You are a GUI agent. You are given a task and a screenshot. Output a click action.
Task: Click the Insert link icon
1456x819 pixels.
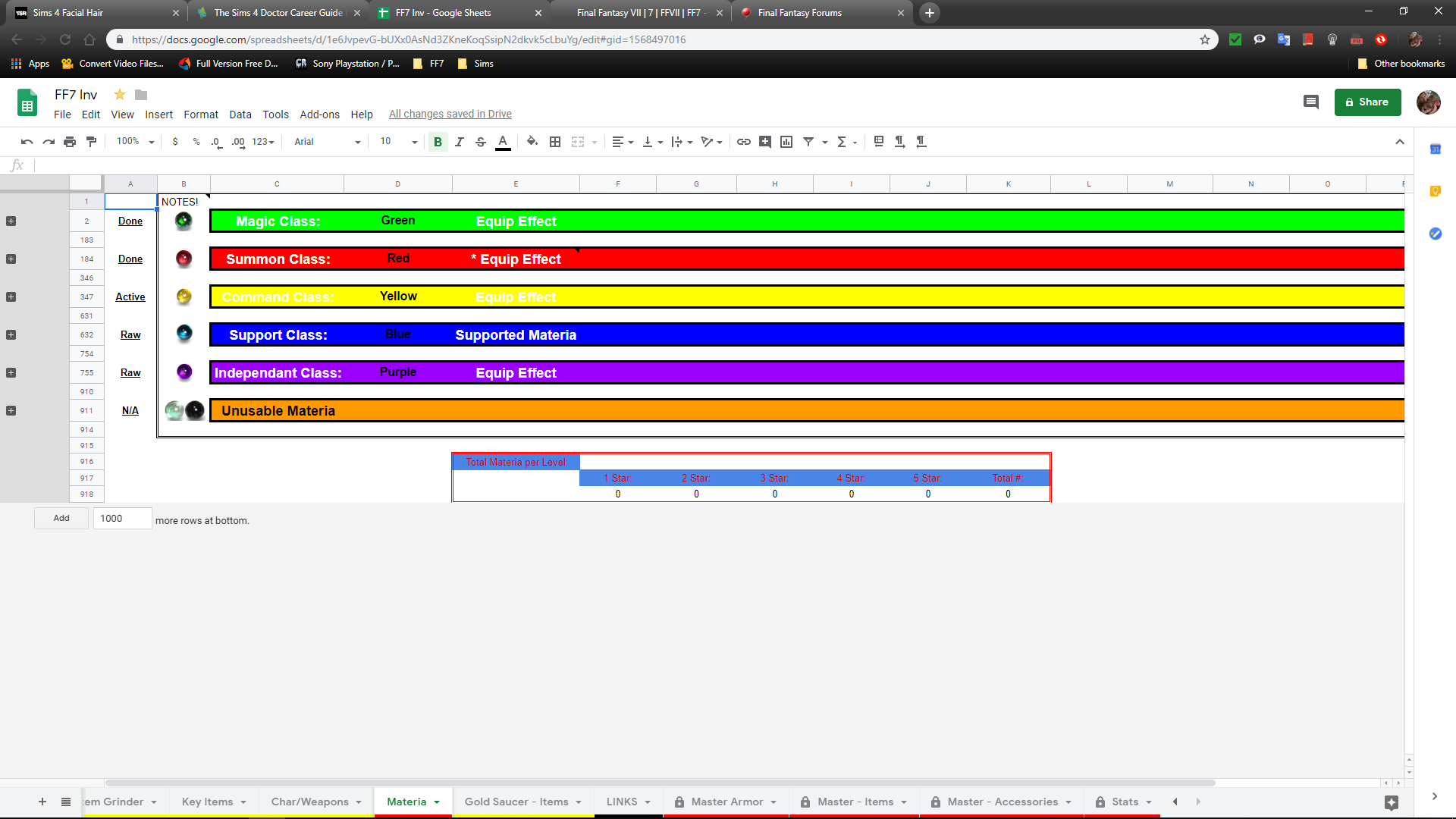744,142
